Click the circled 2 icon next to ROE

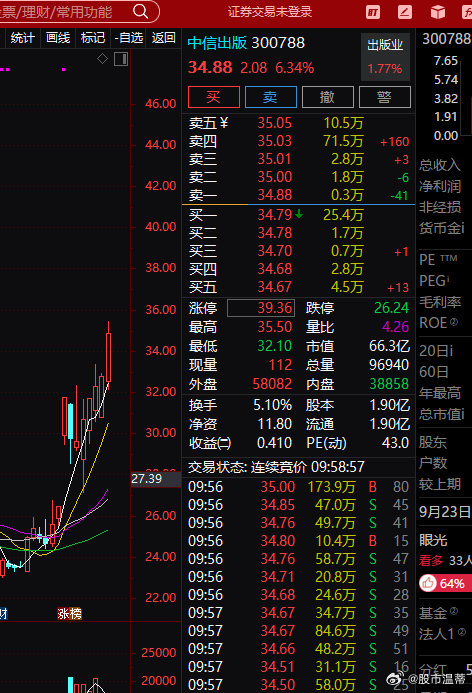pos(454,322)
